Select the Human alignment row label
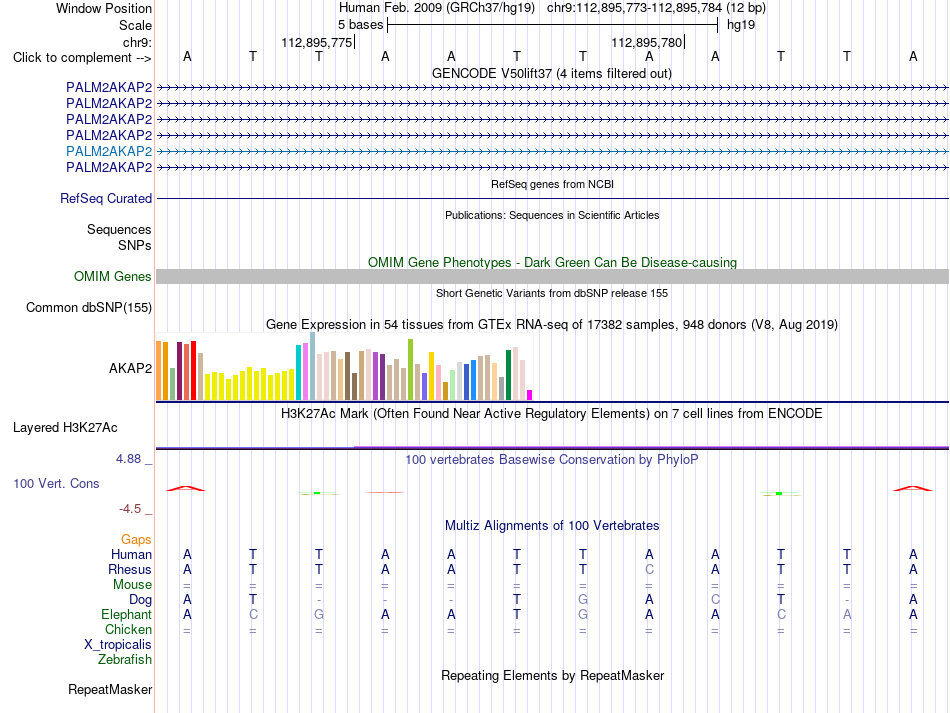Screen dimensions: 950x713 131,554
